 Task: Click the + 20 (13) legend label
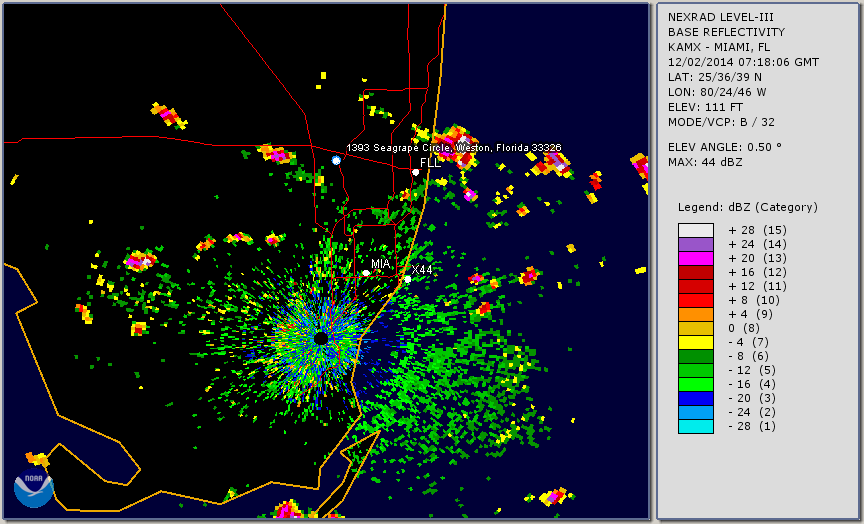click(757, 258)
